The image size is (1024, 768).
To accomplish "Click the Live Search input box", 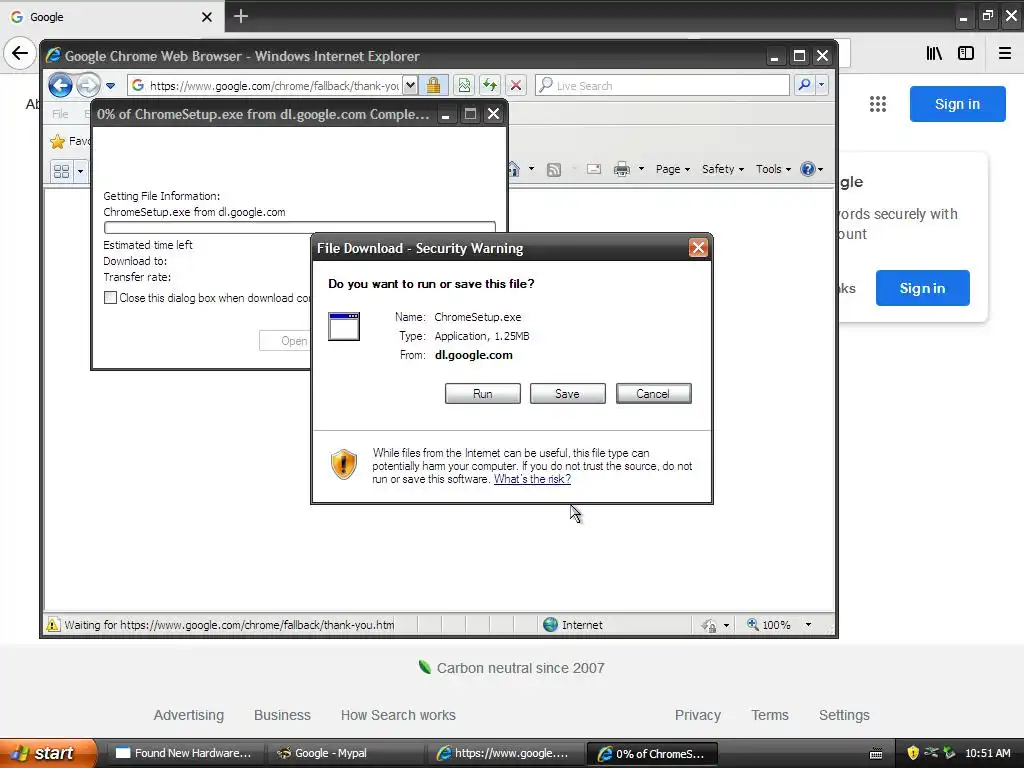I will click(x=663, y=86).
